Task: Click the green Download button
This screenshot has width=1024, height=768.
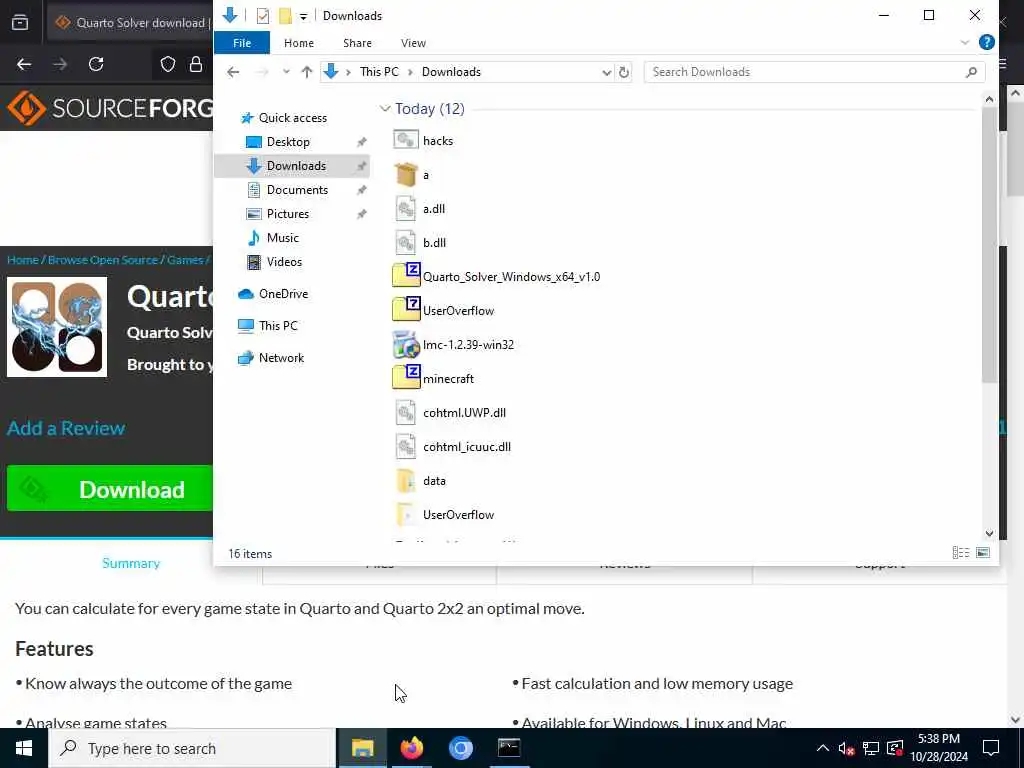Action: click(110, 488)
